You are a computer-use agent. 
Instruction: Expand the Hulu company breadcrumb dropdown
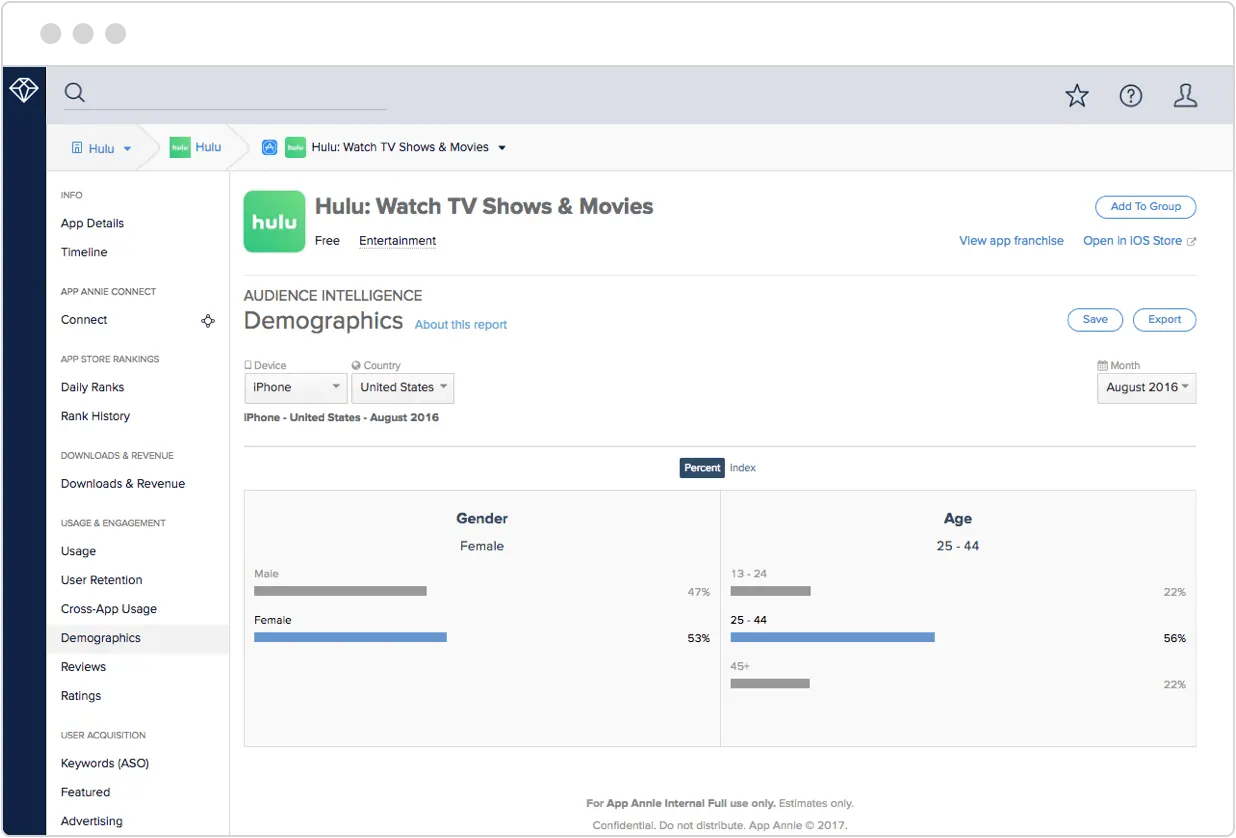click(x=127, y=149)
